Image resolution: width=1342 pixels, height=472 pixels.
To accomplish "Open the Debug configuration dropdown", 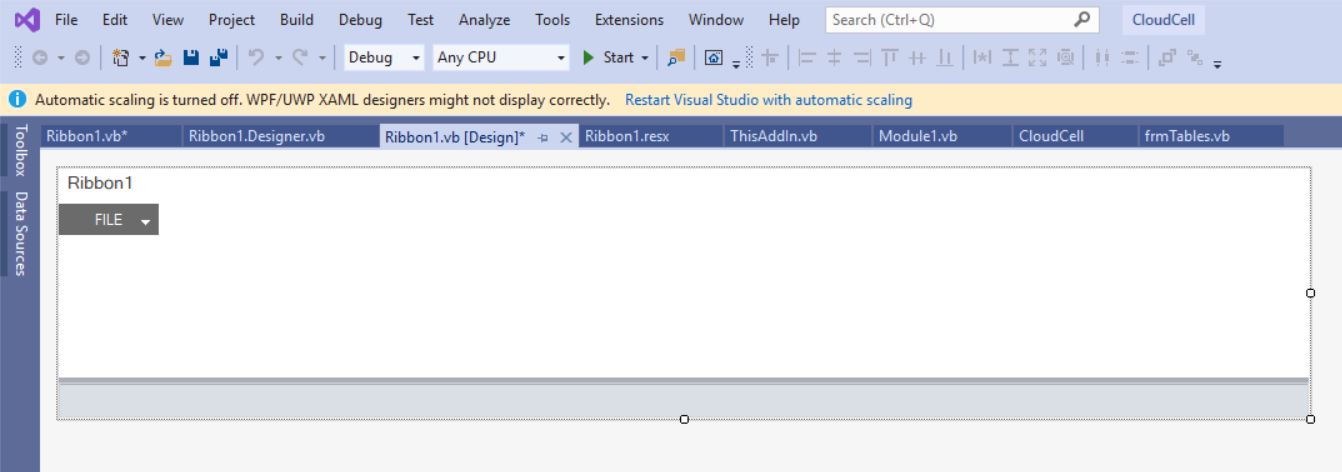I will pos(384,58).
